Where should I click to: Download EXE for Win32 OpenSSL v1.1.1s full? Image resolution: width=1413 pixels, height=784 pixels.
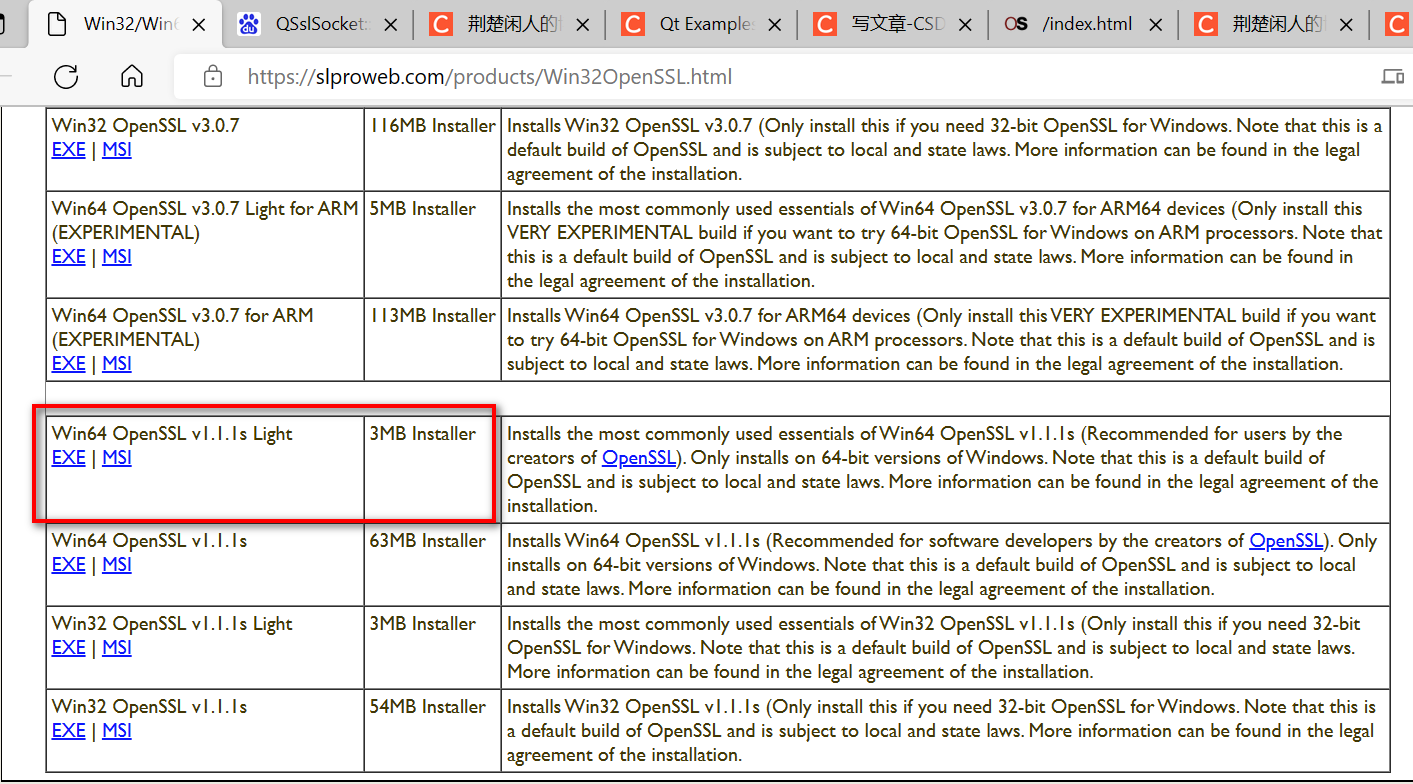(68, 731)
